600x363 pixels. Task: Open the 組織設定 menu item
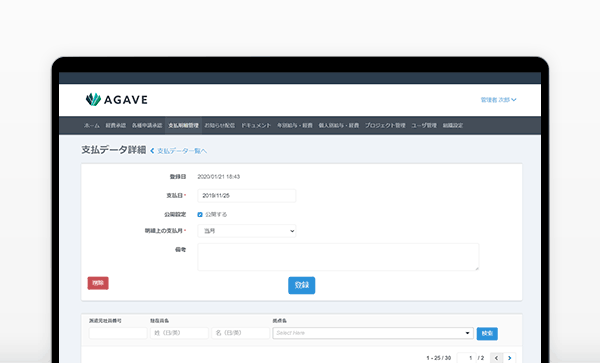coord(453,125)
